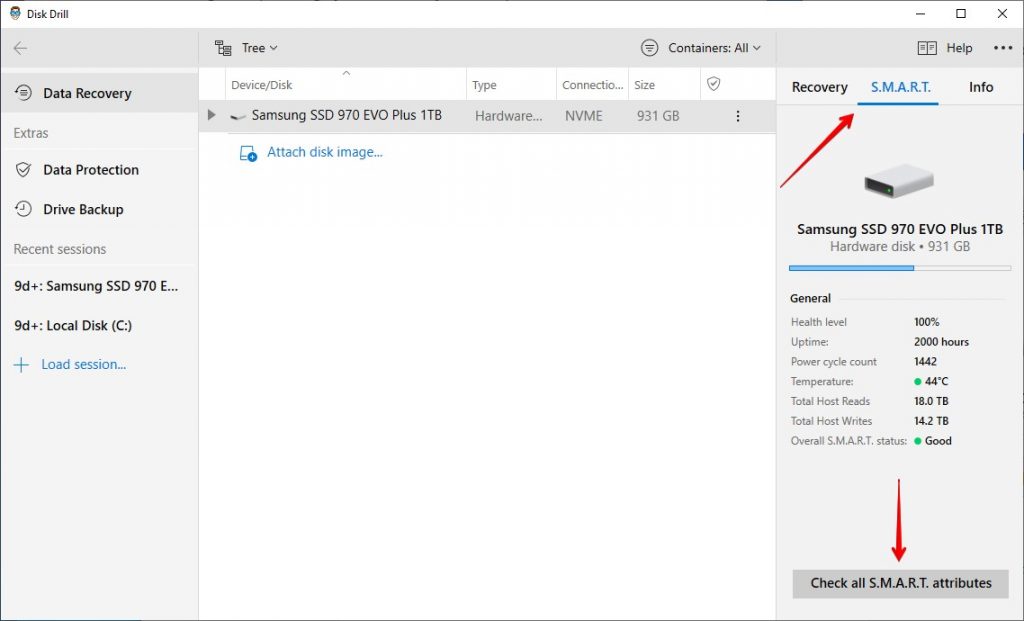
Task: Click the disk capacity usage bar
Action: pyautogui.click(x=899, y=267)
